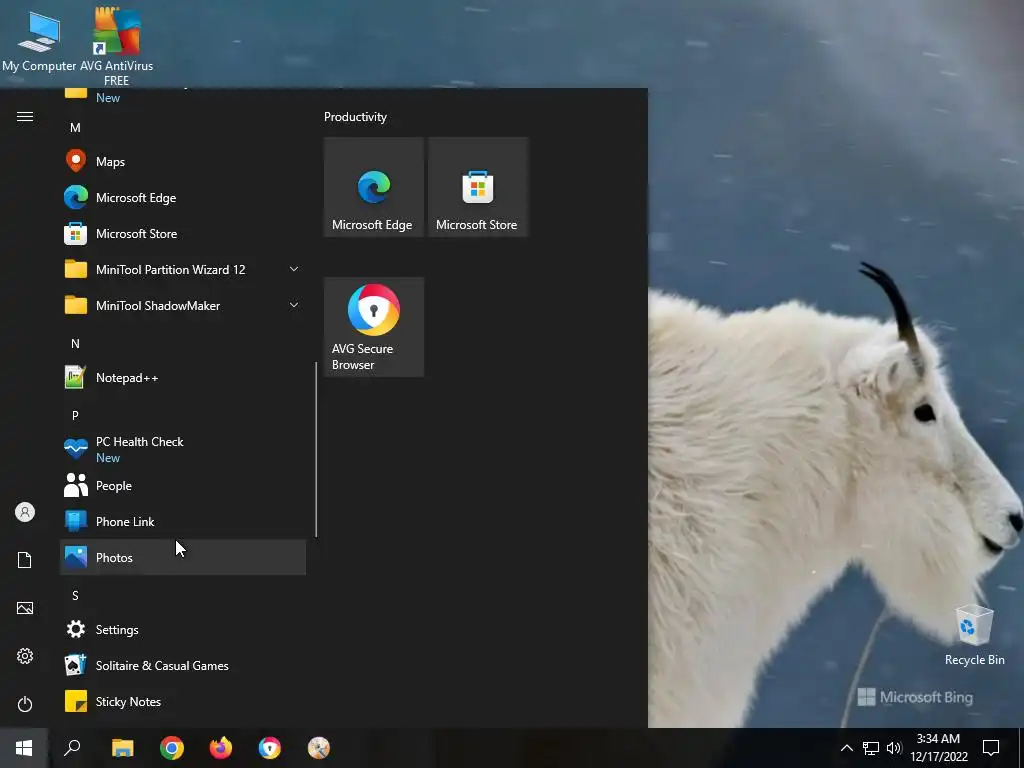Viewport: 1024px width, 768px height.
Task: Open taskbar Search magnifier
Action: click(x=72, y=748)
